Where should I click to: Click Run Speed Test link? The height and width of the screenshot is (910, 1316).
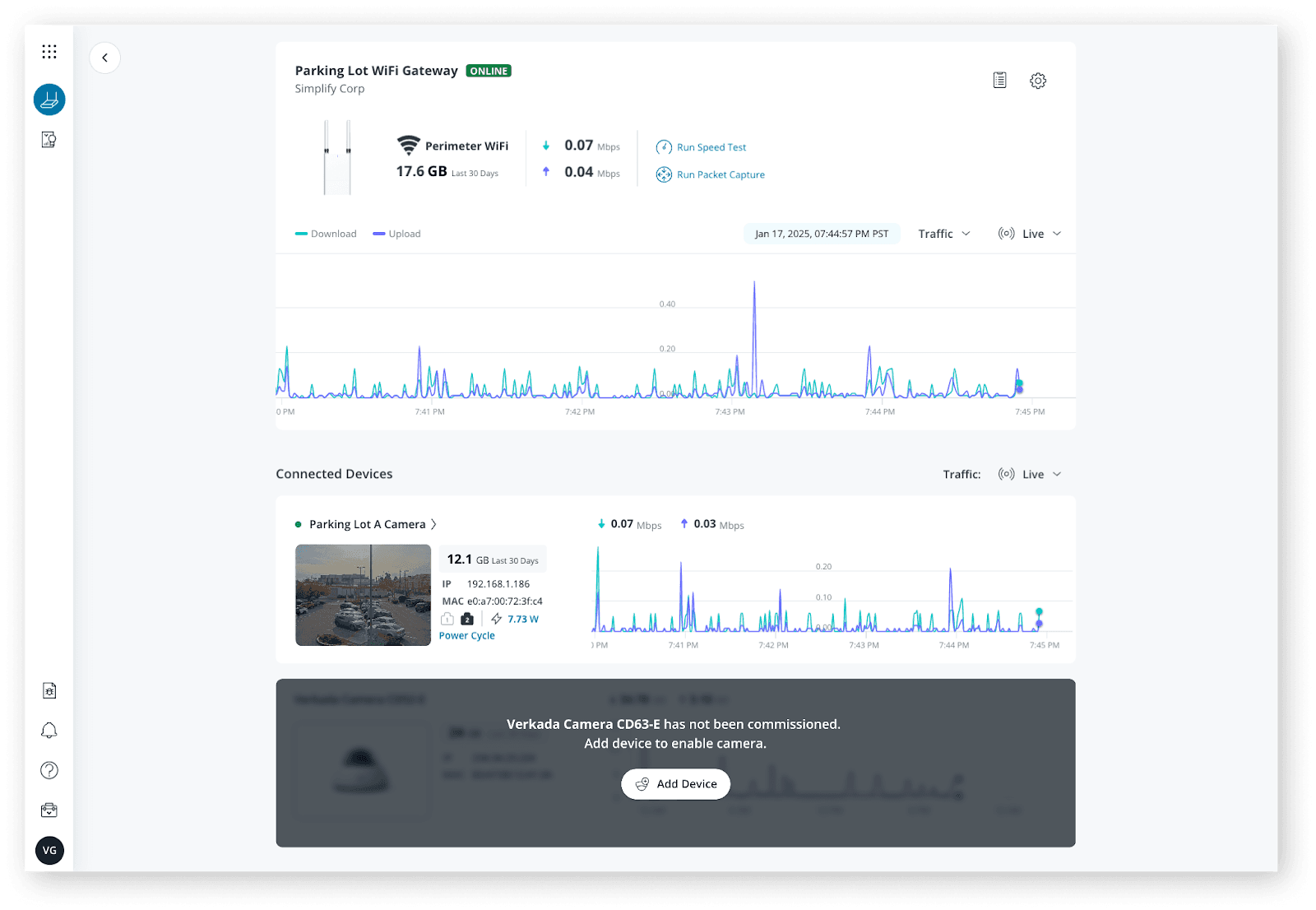tap(711, 147)
